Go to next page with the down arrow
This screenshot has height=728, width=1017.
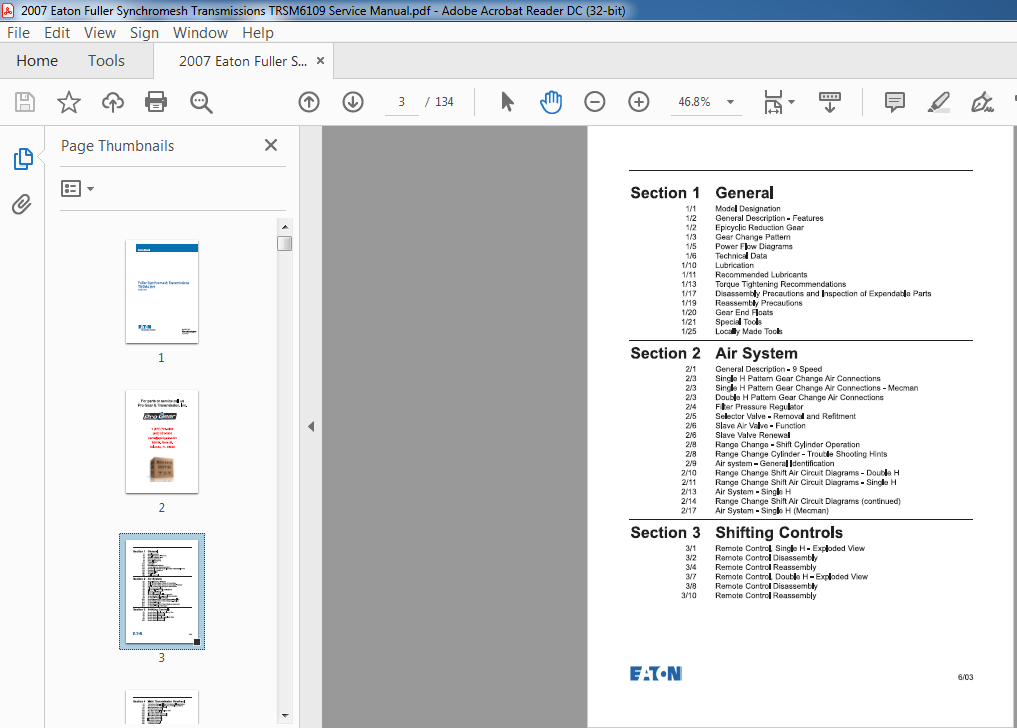pyautogui.click(x=353, y=102)
